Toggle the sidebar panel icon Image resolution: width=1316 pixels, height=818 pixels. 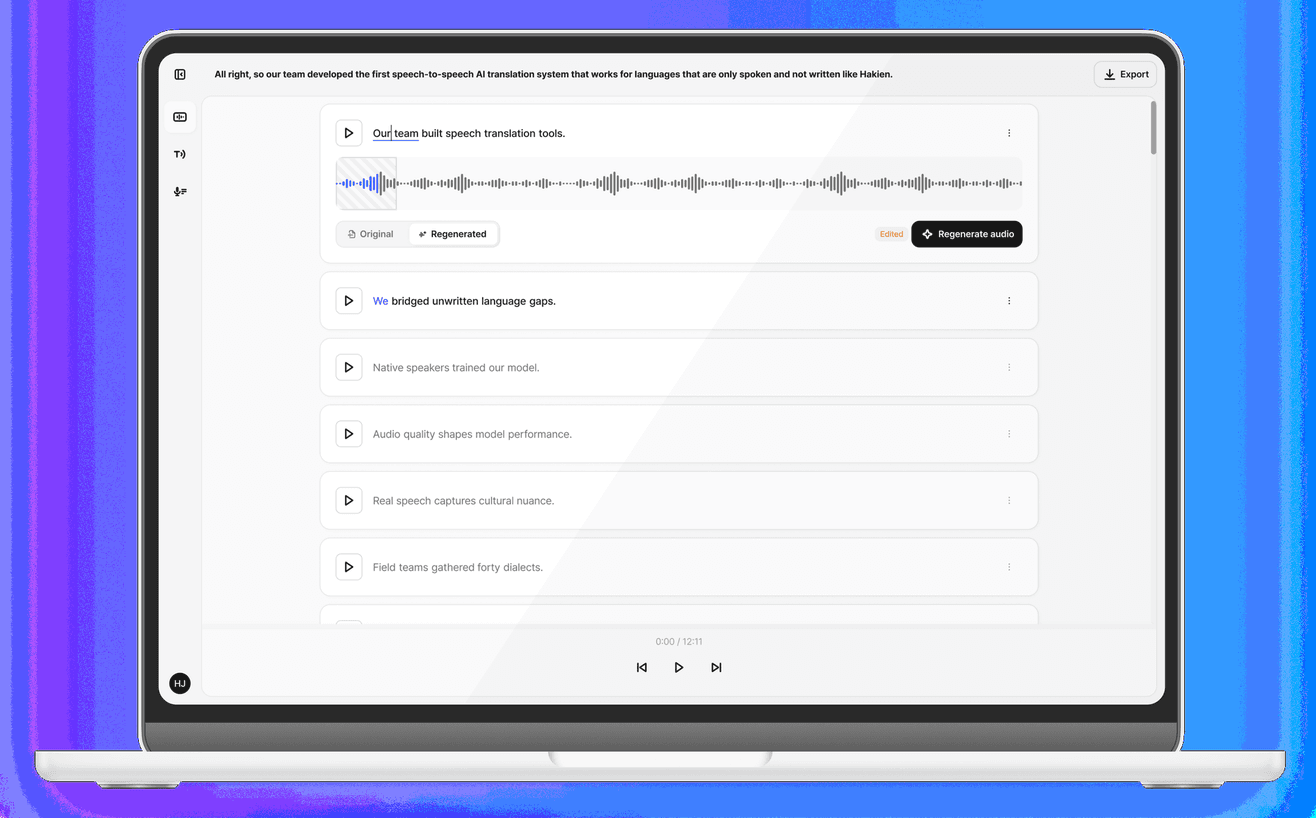[x=180, y=74]
